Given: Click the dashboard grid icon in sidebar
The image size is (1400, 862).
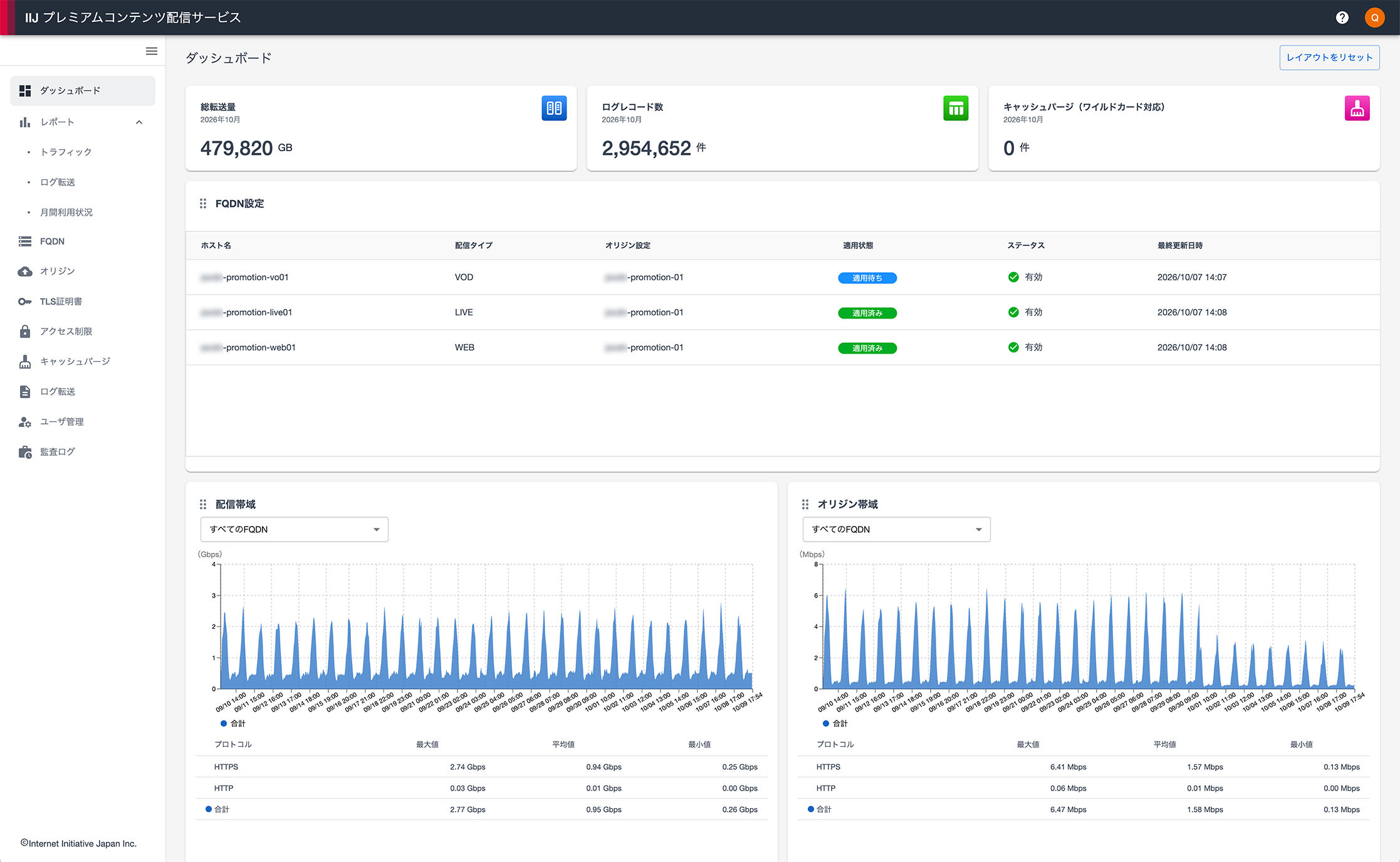Looking at the screenshot, I should pos(25,91).
